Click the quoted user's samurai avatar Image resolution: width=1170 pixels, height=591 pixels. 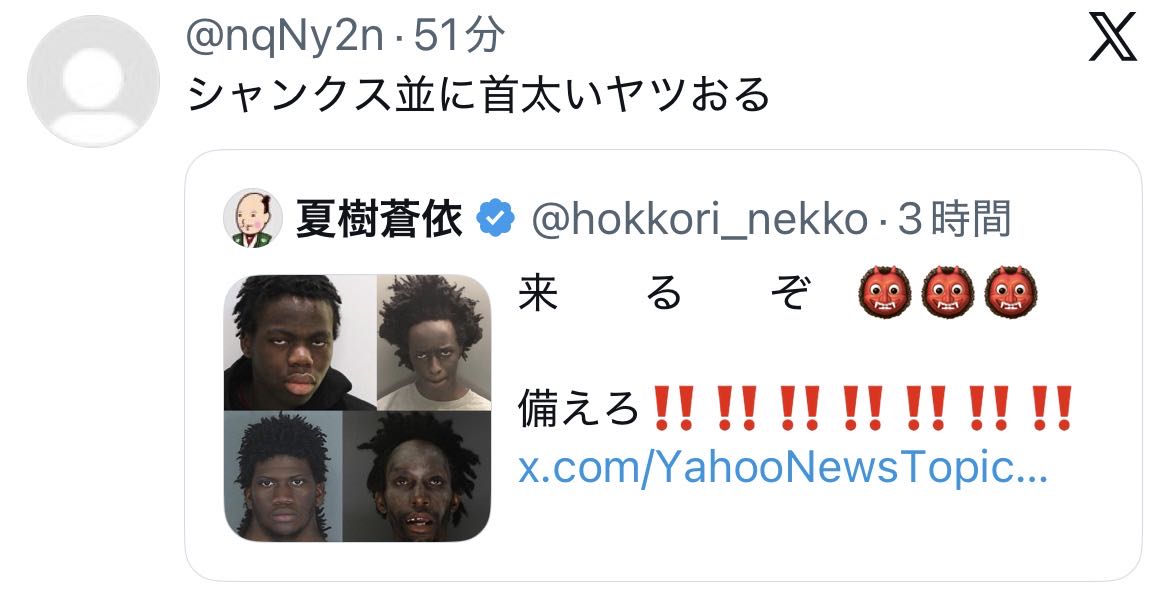[x=253, y=219]
